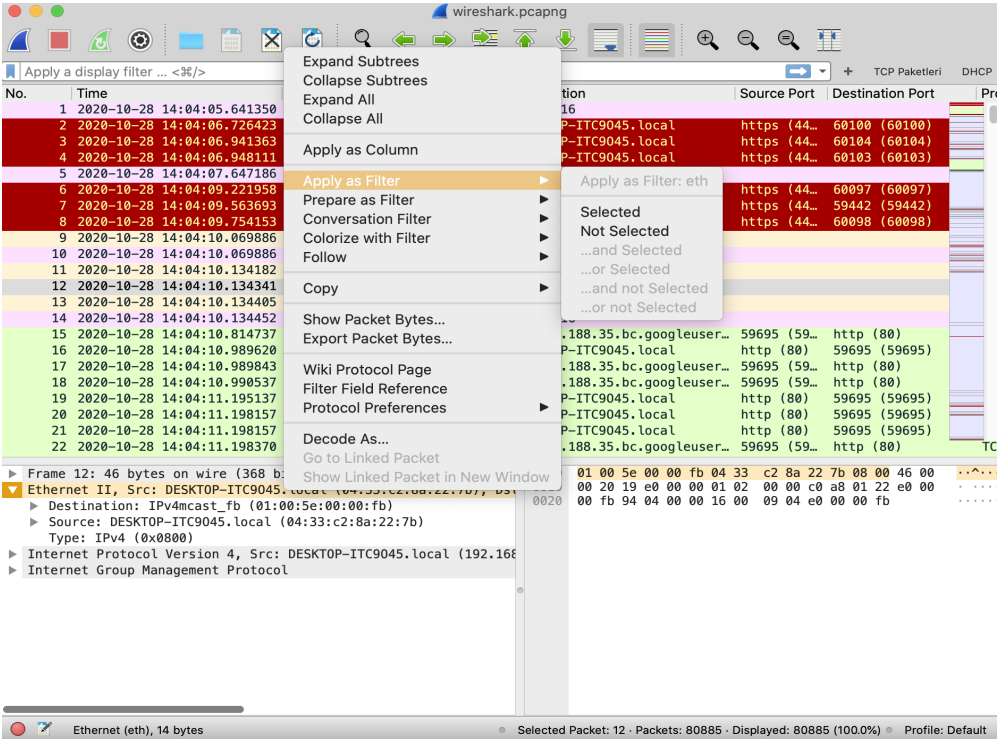Sort by the Source Port column header
The image size is (998, 740).
(x=780, y=94)
